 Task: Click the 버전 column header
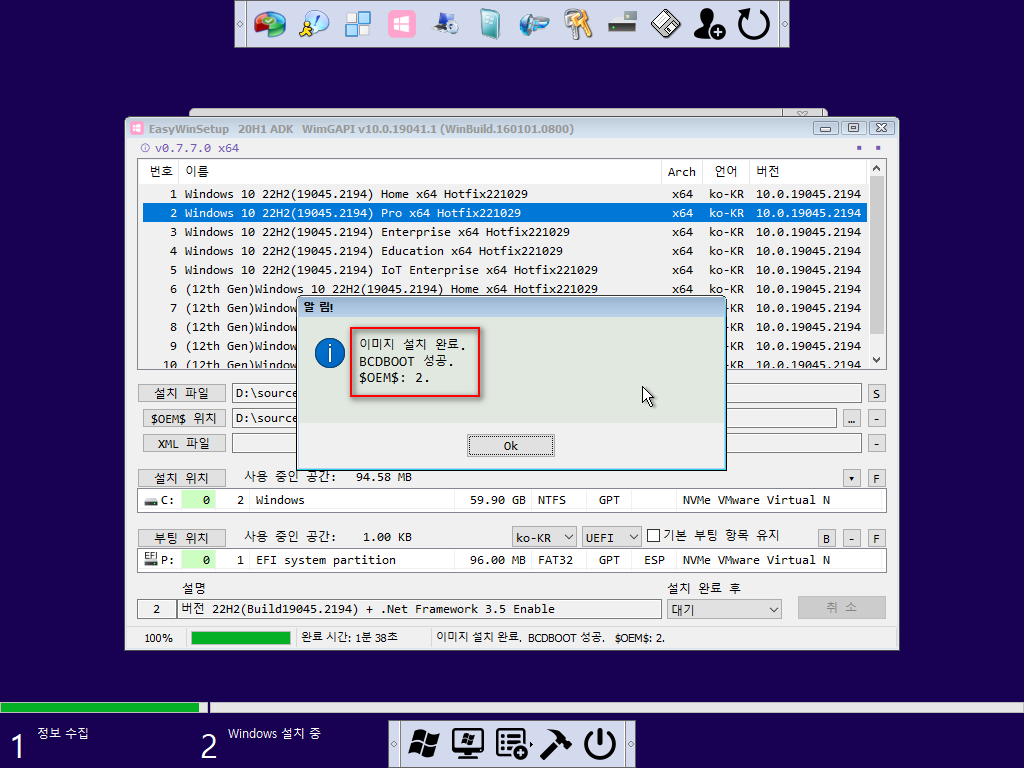(x=807, y=172)
